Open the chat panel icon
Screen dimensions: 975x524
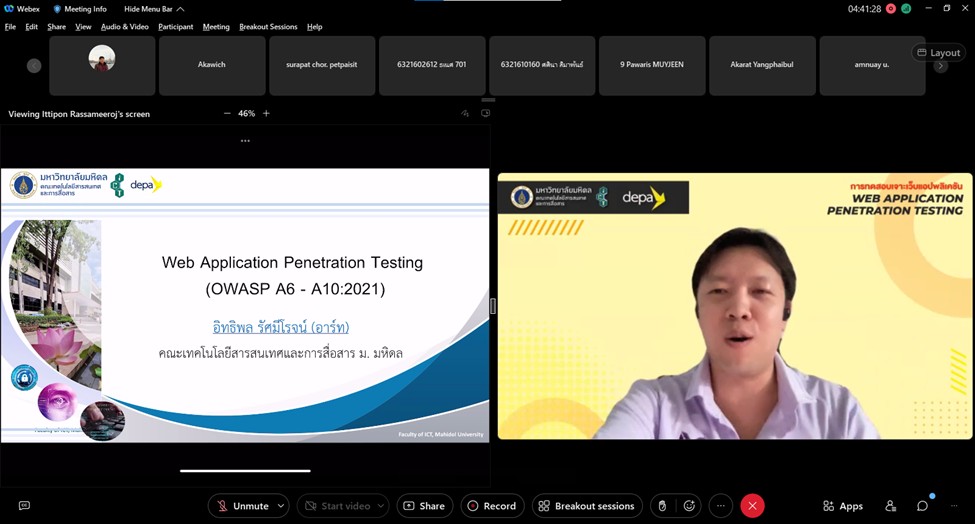pyautogui.click(x=922, y=506)
